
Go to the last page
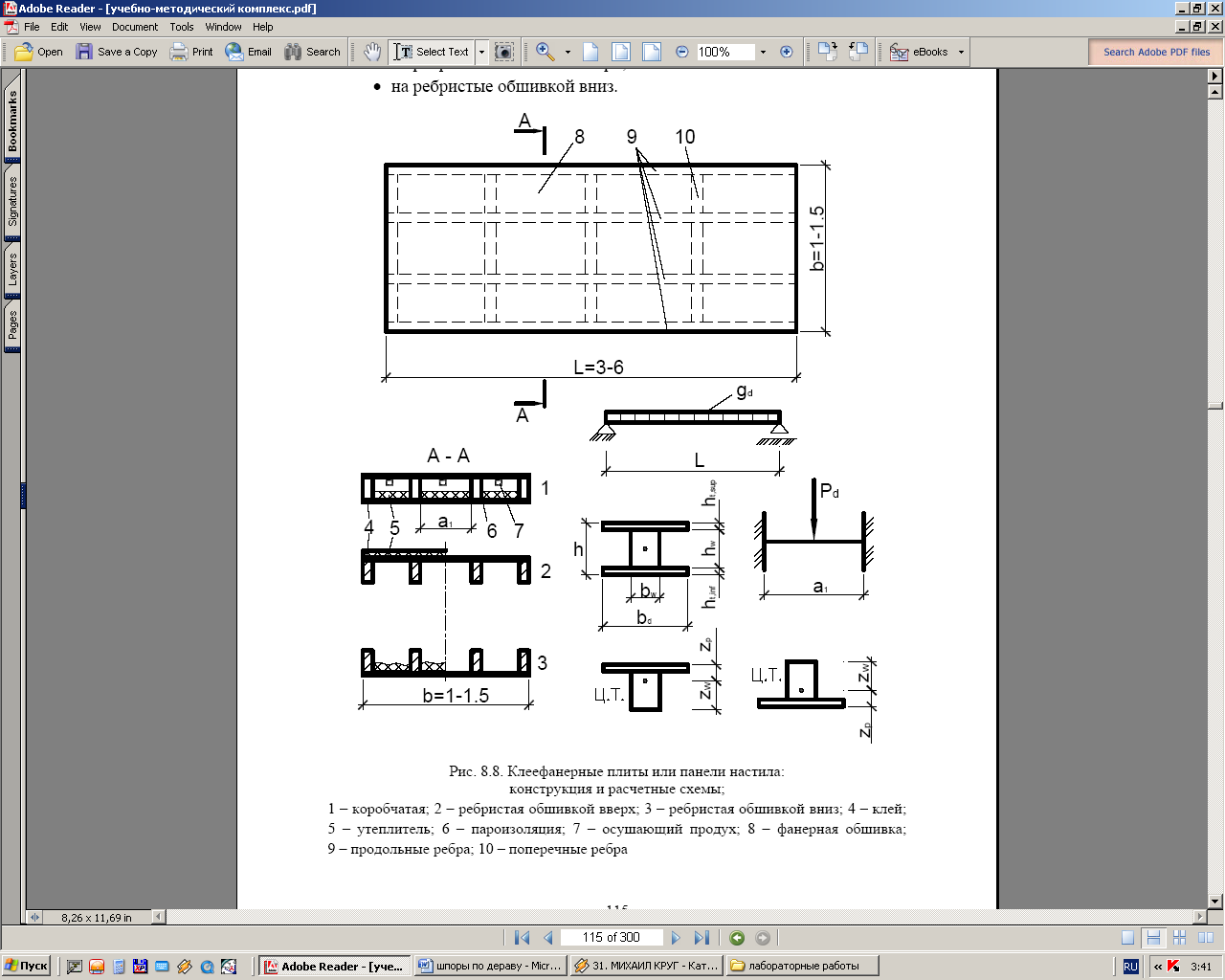point(702,938)
